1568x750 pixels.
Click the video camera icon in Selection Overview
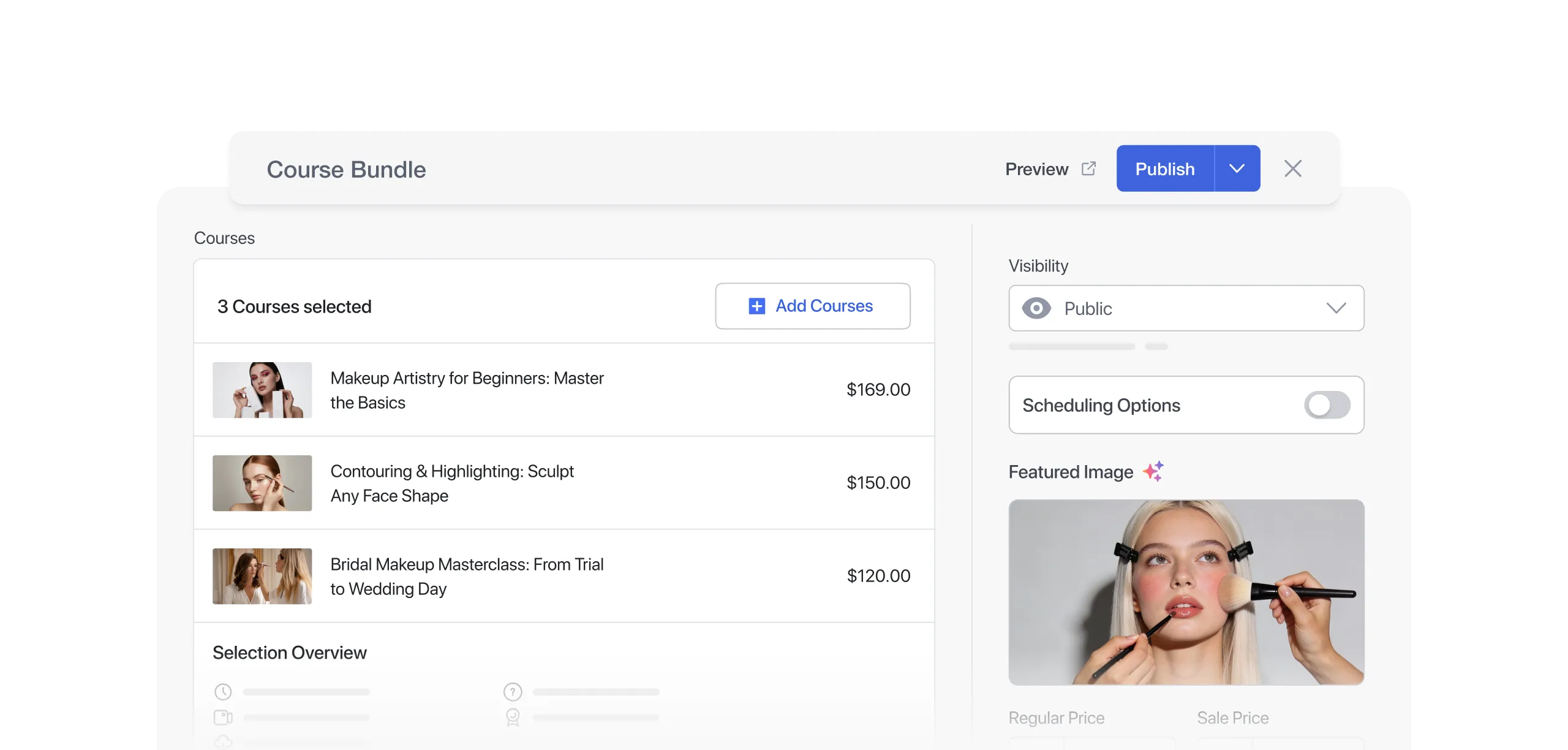pyautogui.click(x=223, y=717)
